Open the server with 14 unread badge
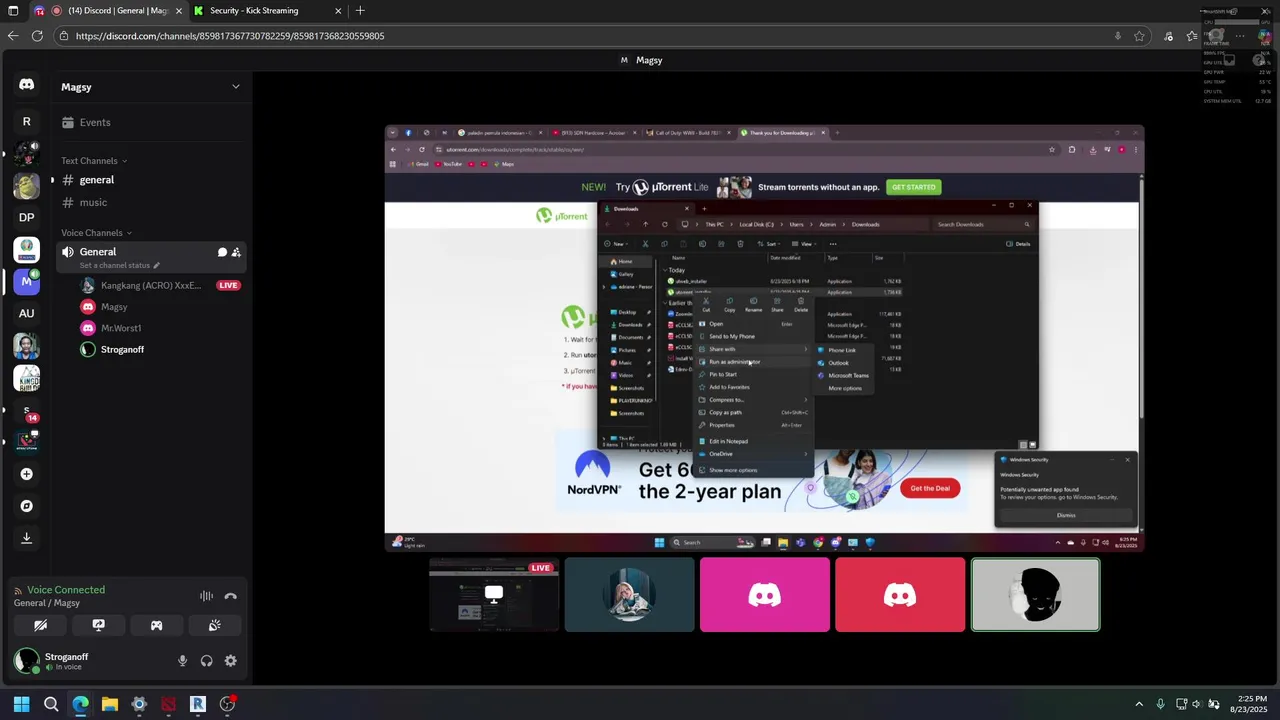This screenshot has width=1280, height=720. (x=27, y=410)
